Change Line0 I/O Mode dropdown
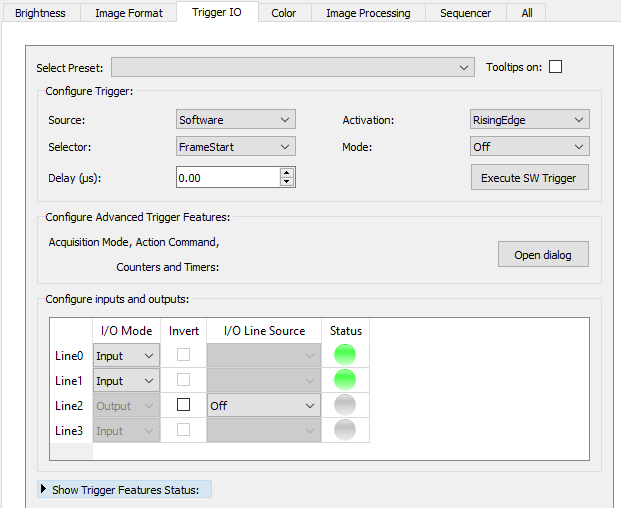621x508 pixels. coord(126,355)
